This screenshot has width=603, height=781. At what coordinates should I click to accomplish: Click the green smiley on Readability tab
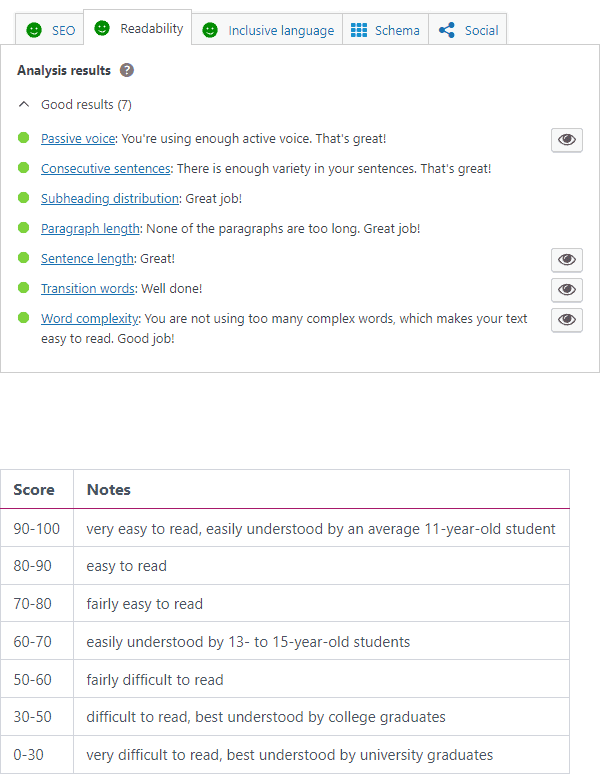click(x=102, y=28)
